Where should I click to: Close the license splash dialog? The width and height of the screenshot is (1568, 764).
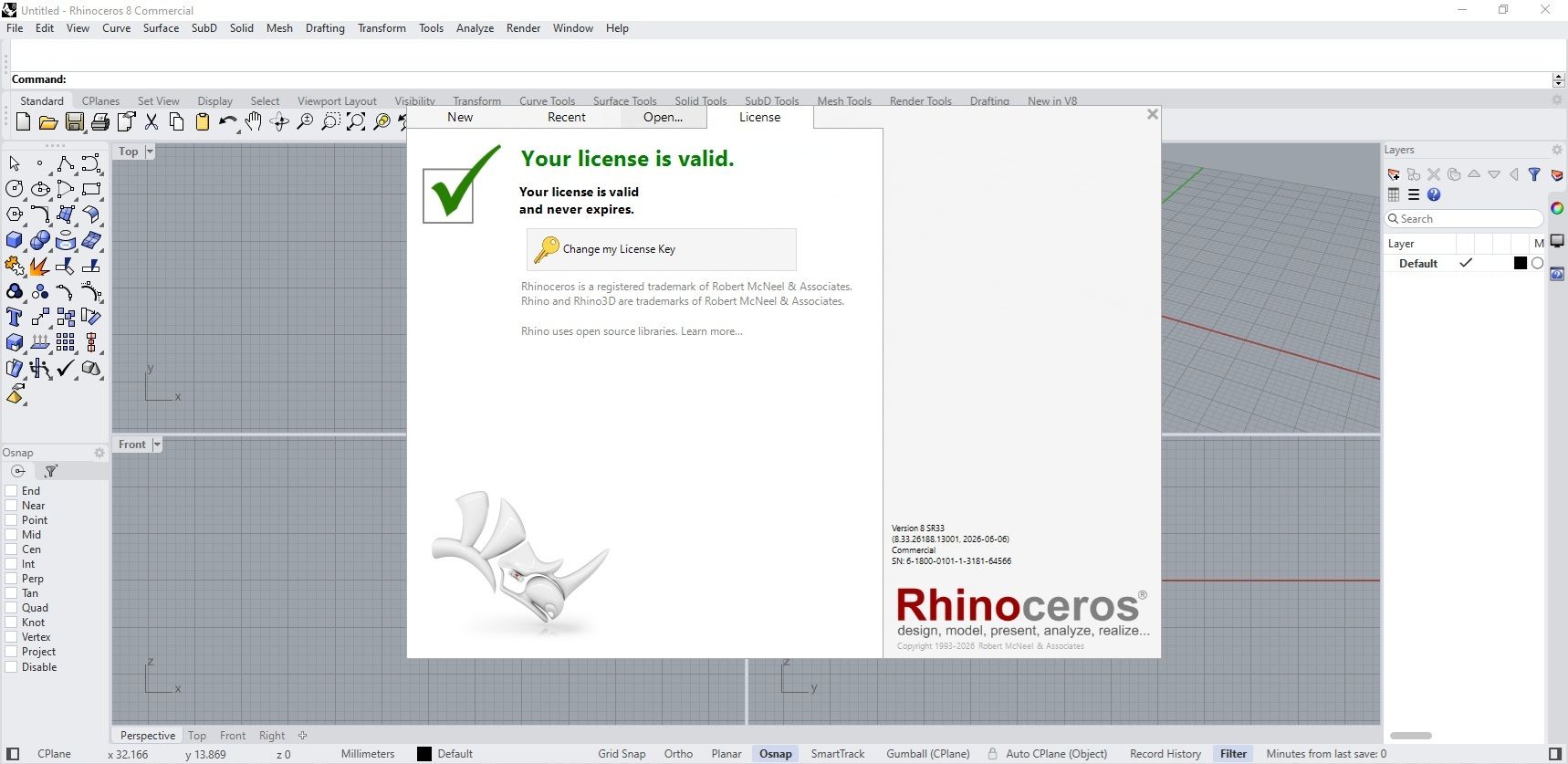coord(1152,114)
